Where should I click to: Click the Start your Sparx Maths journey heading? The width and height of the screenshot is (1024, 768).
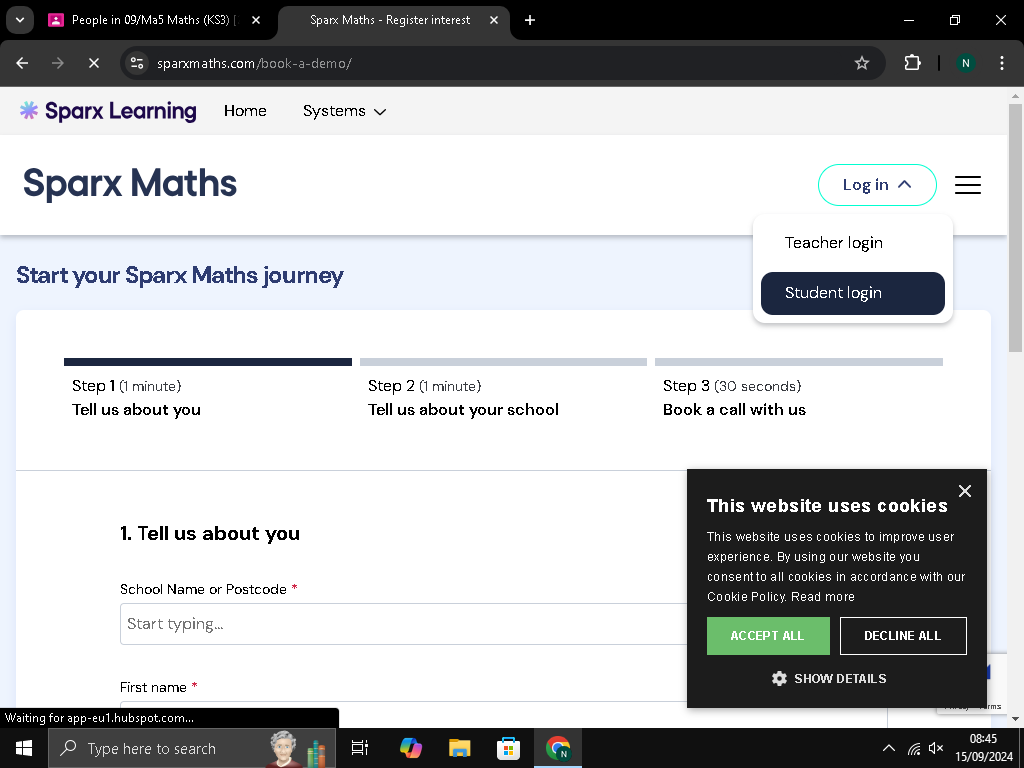[180, 276]
